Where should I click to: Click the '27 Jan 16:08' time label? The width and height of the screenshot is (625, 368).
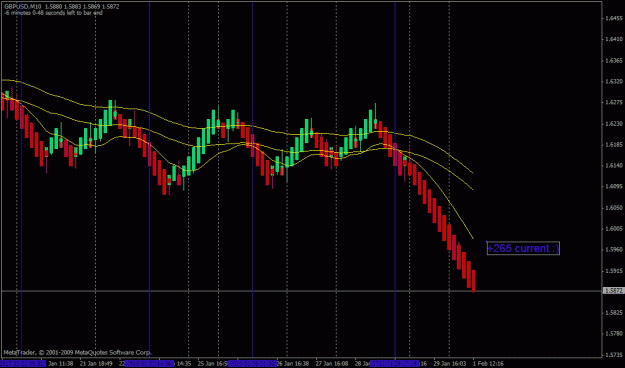(x=332, y=364)
